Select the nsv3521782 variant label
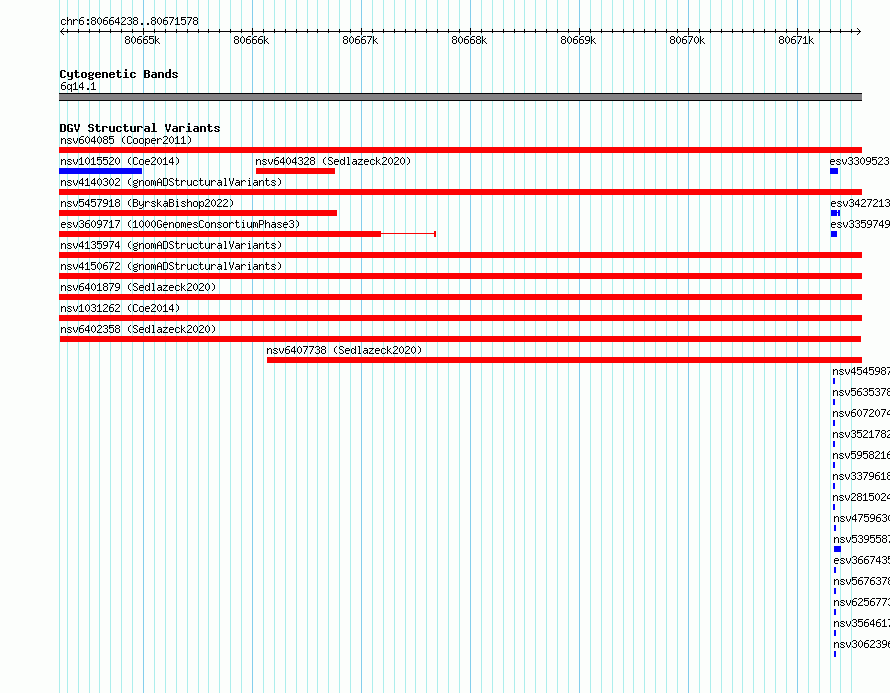 (861, 434)
